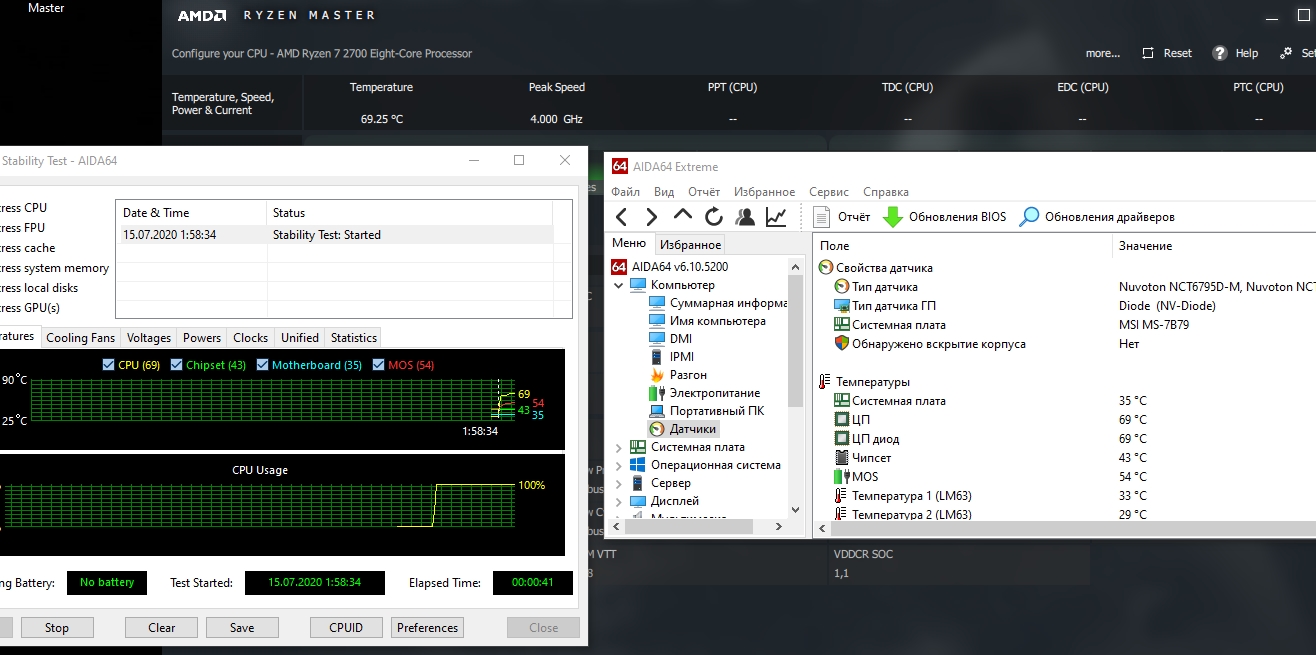The image size is (1316, 655).
Task: Switch to Меню tab in side panel
Action: click(x=629, y=243)
